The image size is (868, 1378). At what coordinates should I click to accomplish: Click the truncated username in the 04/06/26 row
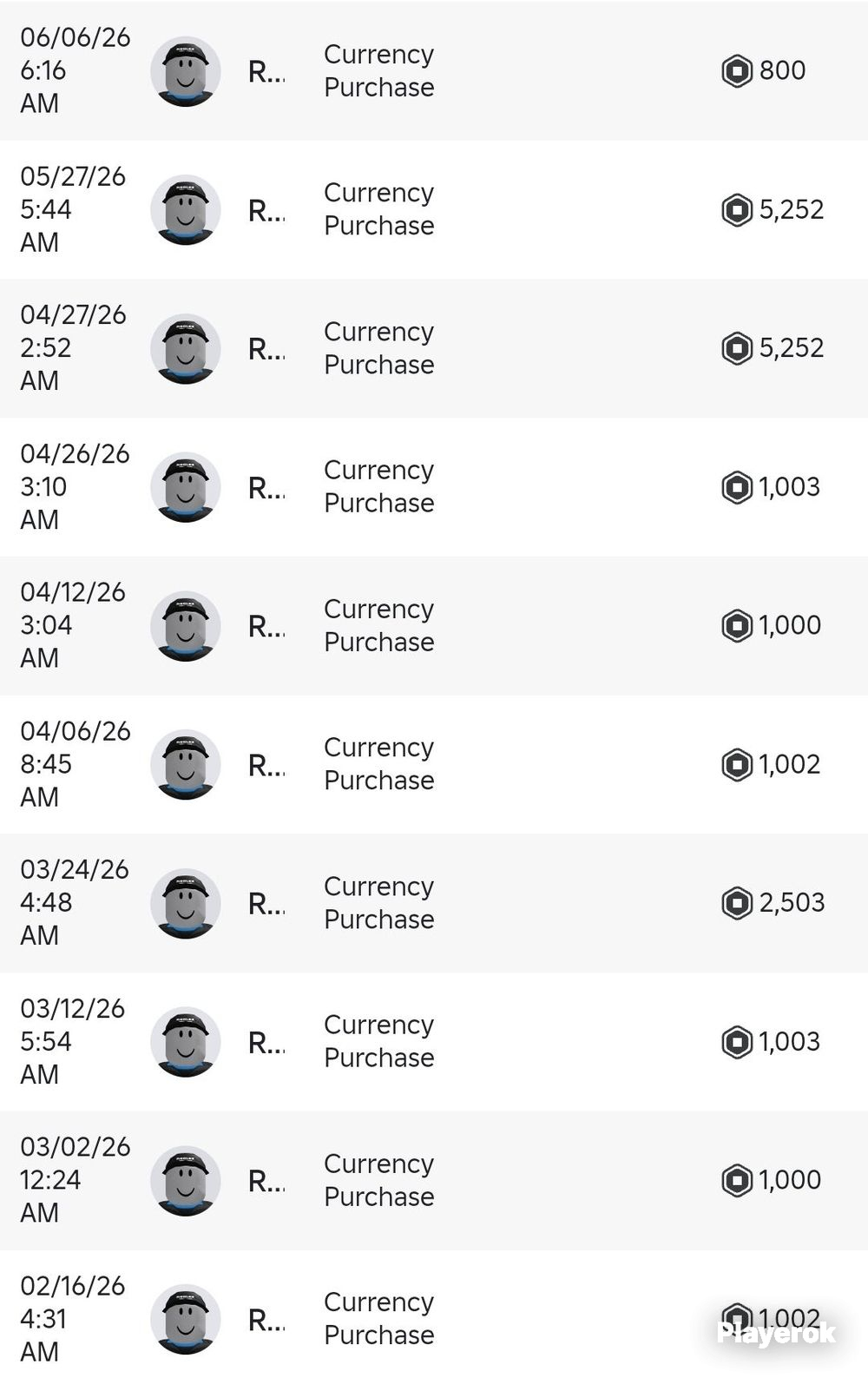[266, 766]
